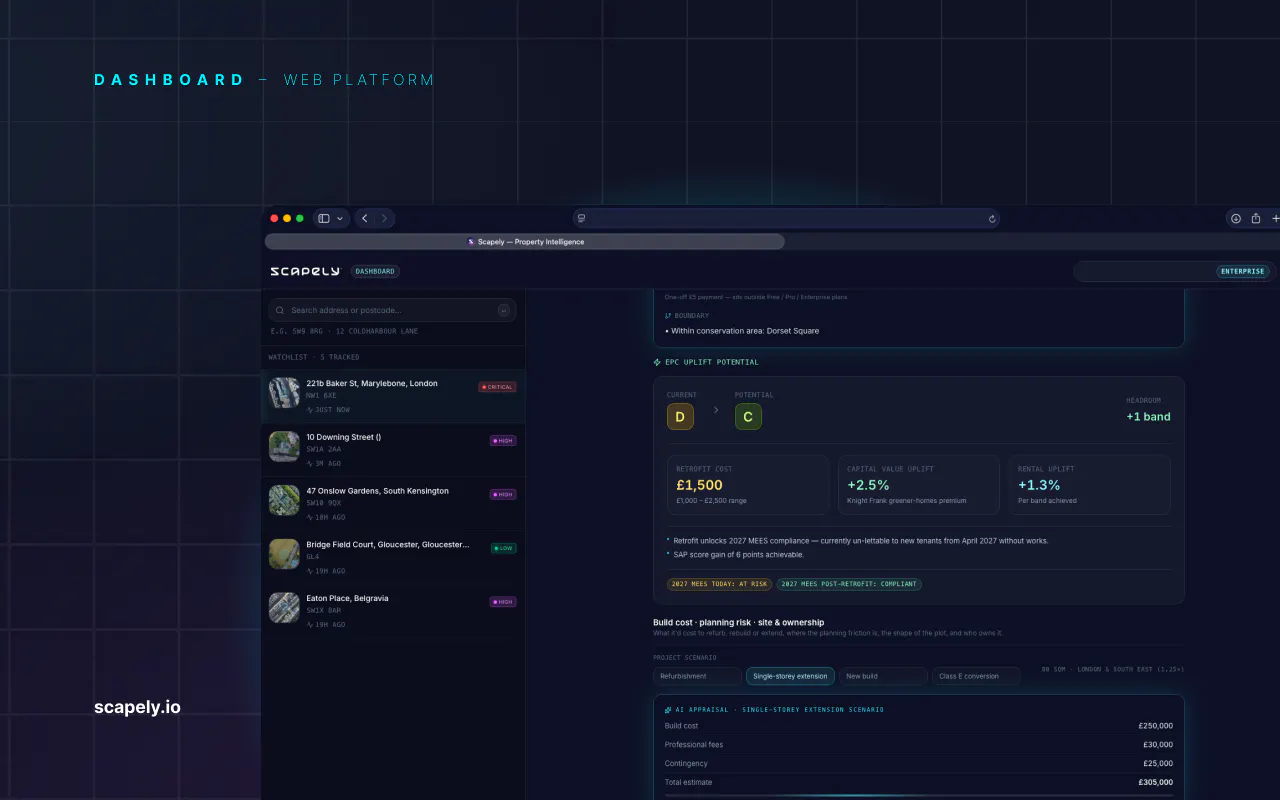
Task: Click the +1 band headroom value
Action: click(1148, 416)
